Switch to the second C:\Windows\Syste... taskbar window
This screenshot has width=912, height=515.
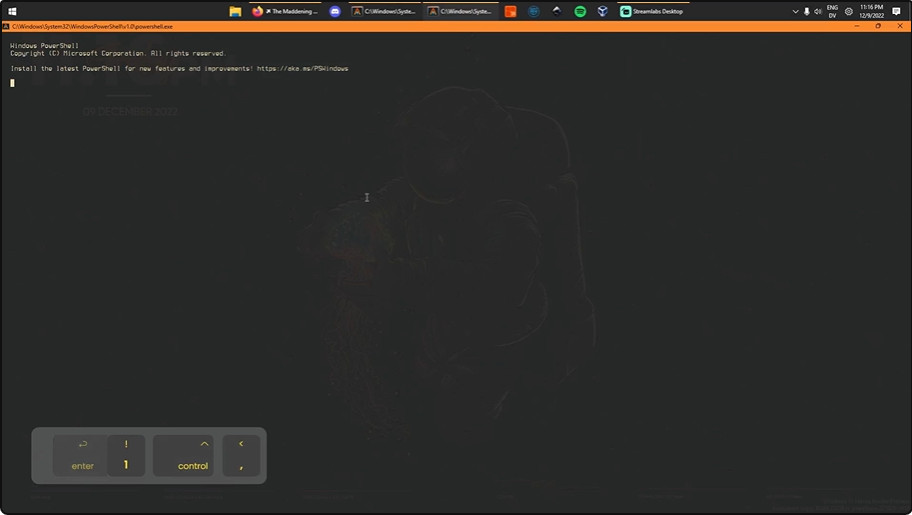point(460,11)
